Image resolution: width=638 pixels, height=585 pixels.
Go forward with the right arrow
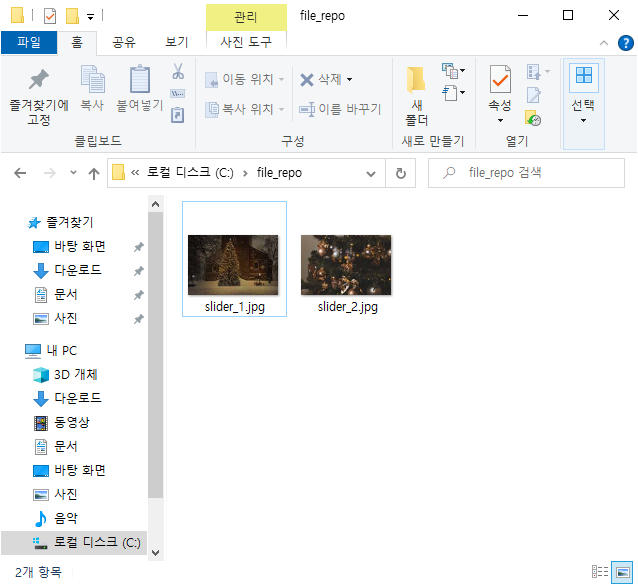pos(50,173)
